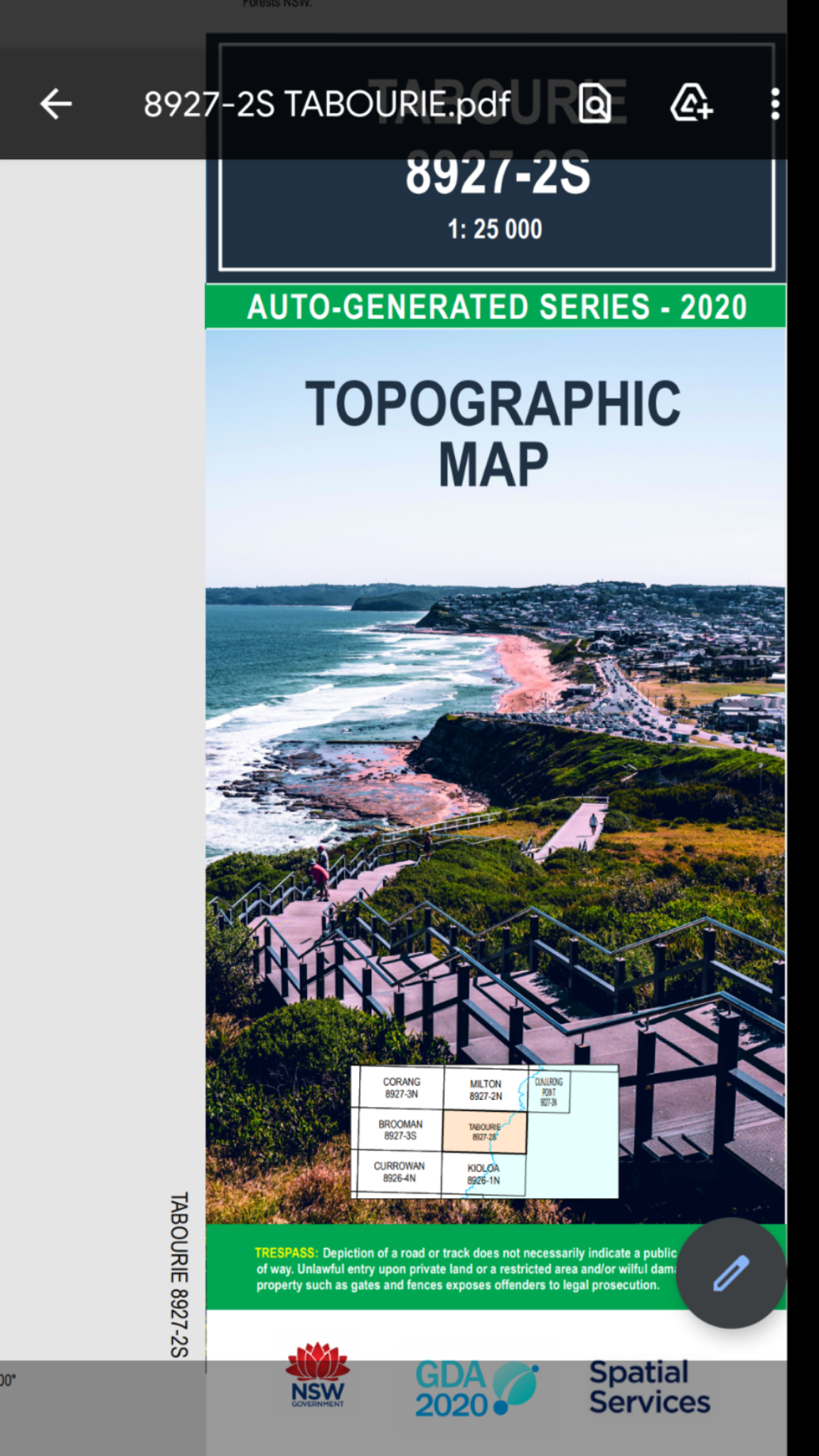
Task: Select the file title '8927-2S TABOURIE.pdf'
Action: [x=327, y=105]
